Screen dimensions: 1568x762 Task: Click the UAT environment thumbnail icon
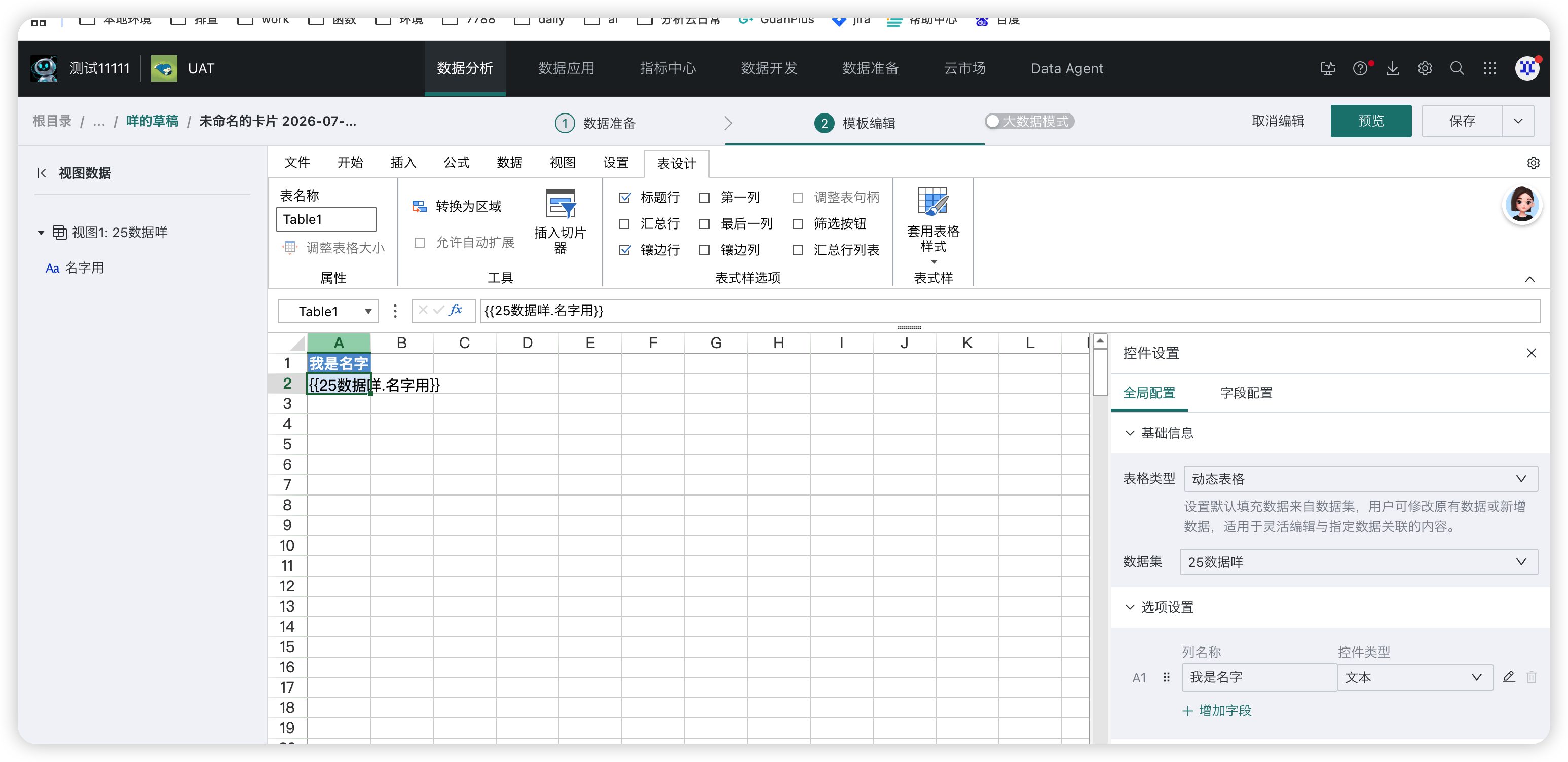pyautogui.click(x=164, y=68)
